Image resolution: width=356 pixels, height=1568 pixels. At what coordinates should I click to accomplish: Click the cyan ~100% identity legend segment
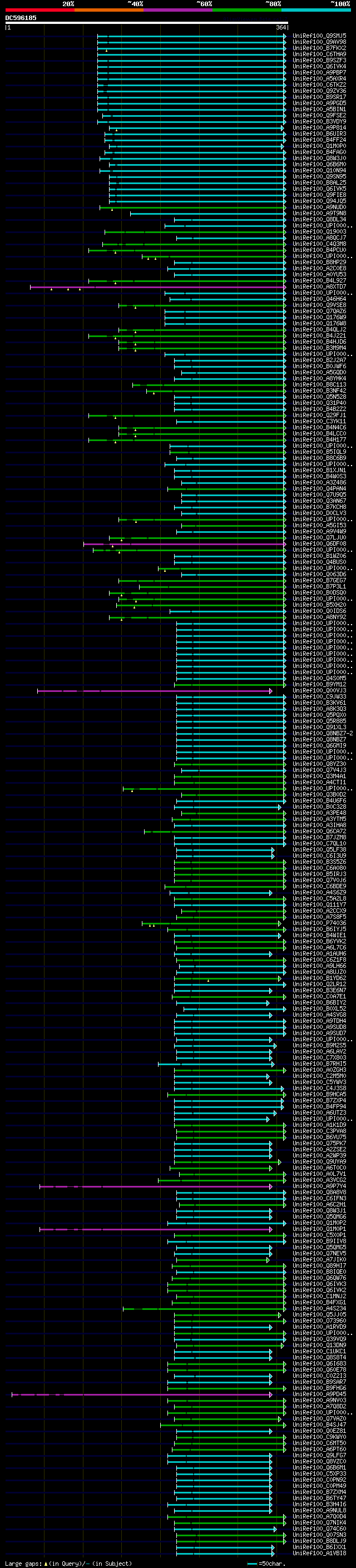[316, 10]
